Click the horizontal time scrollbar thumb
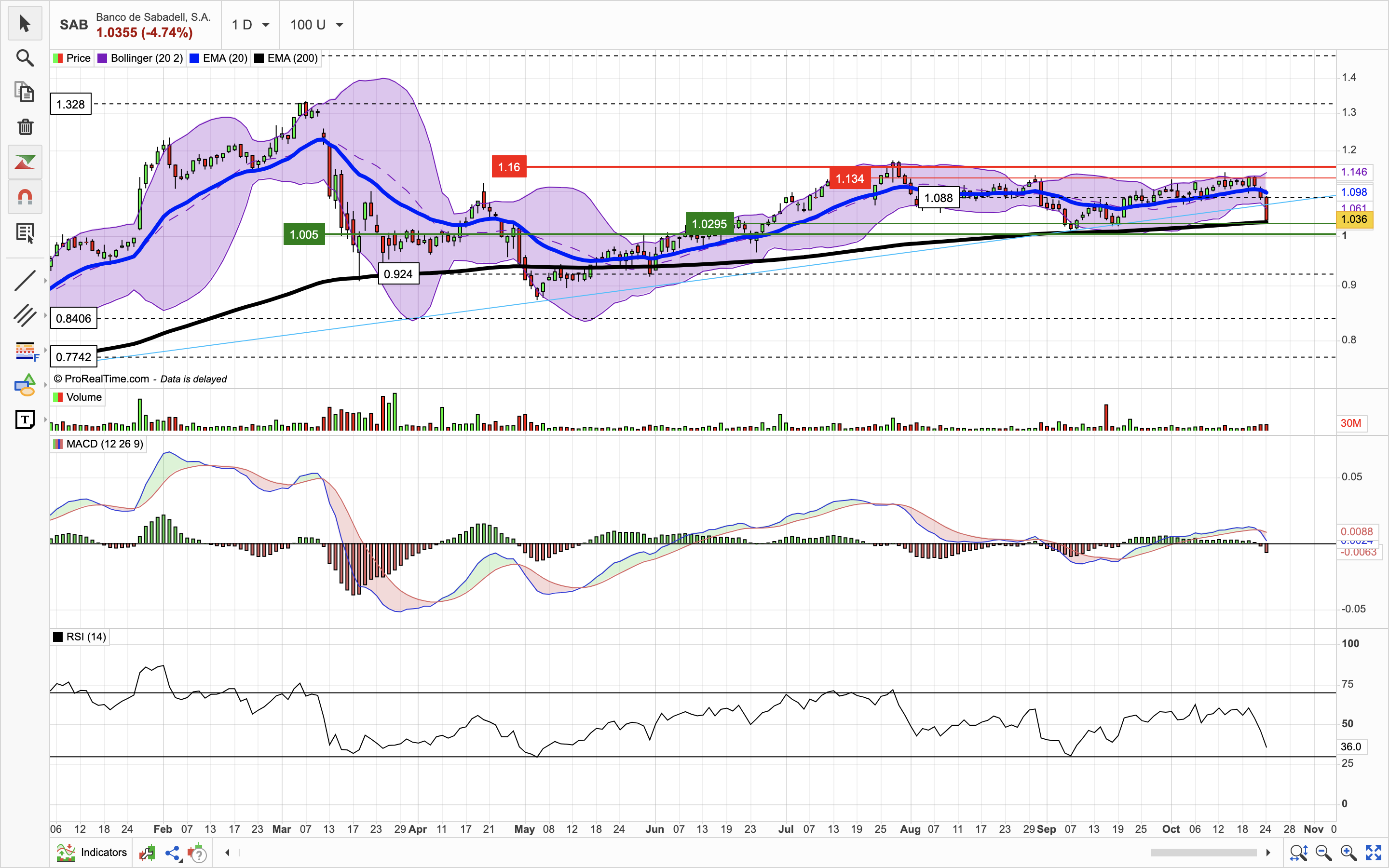Viewport: 1389px width, 868px height. pos(1205,853)
